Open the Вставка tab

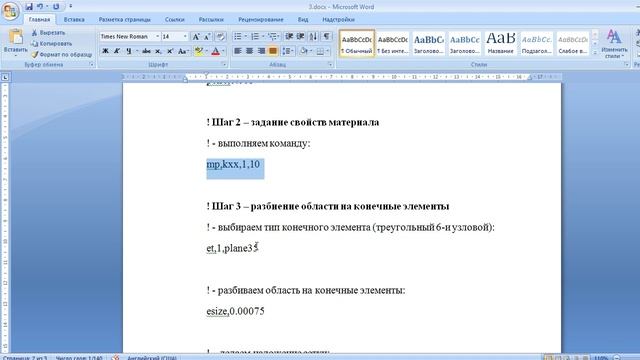click(x=74, y=19)
